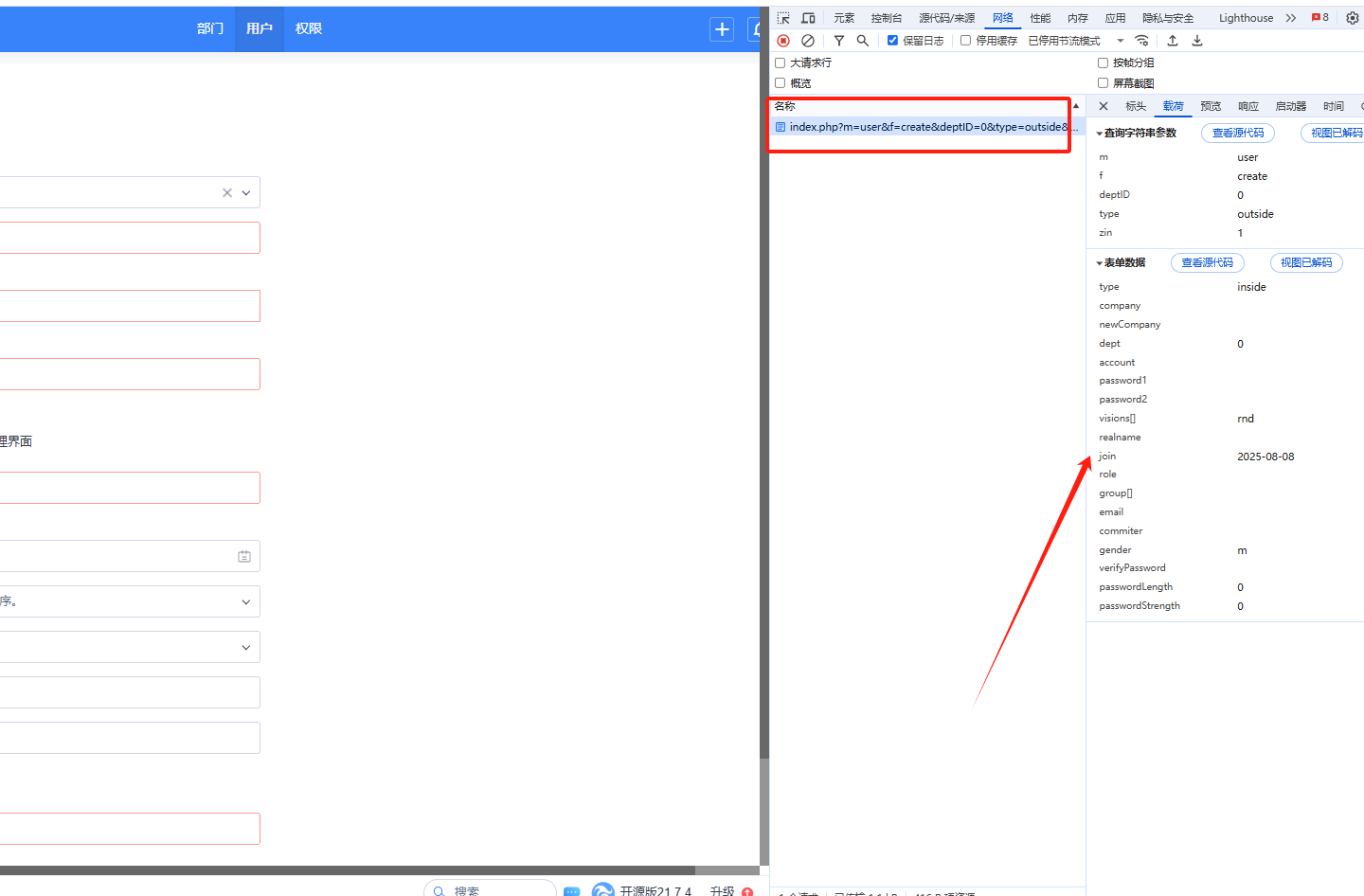
Task: Click the 搜索 search box in footer
Action: tap(490, 890)
